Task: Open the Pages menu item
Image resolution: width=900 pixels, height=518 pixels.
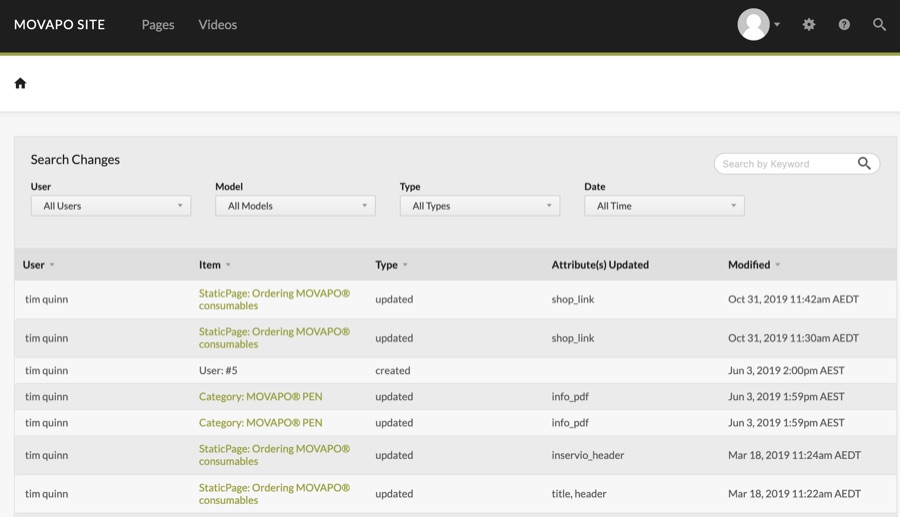Action: click(x=158, y=24)
